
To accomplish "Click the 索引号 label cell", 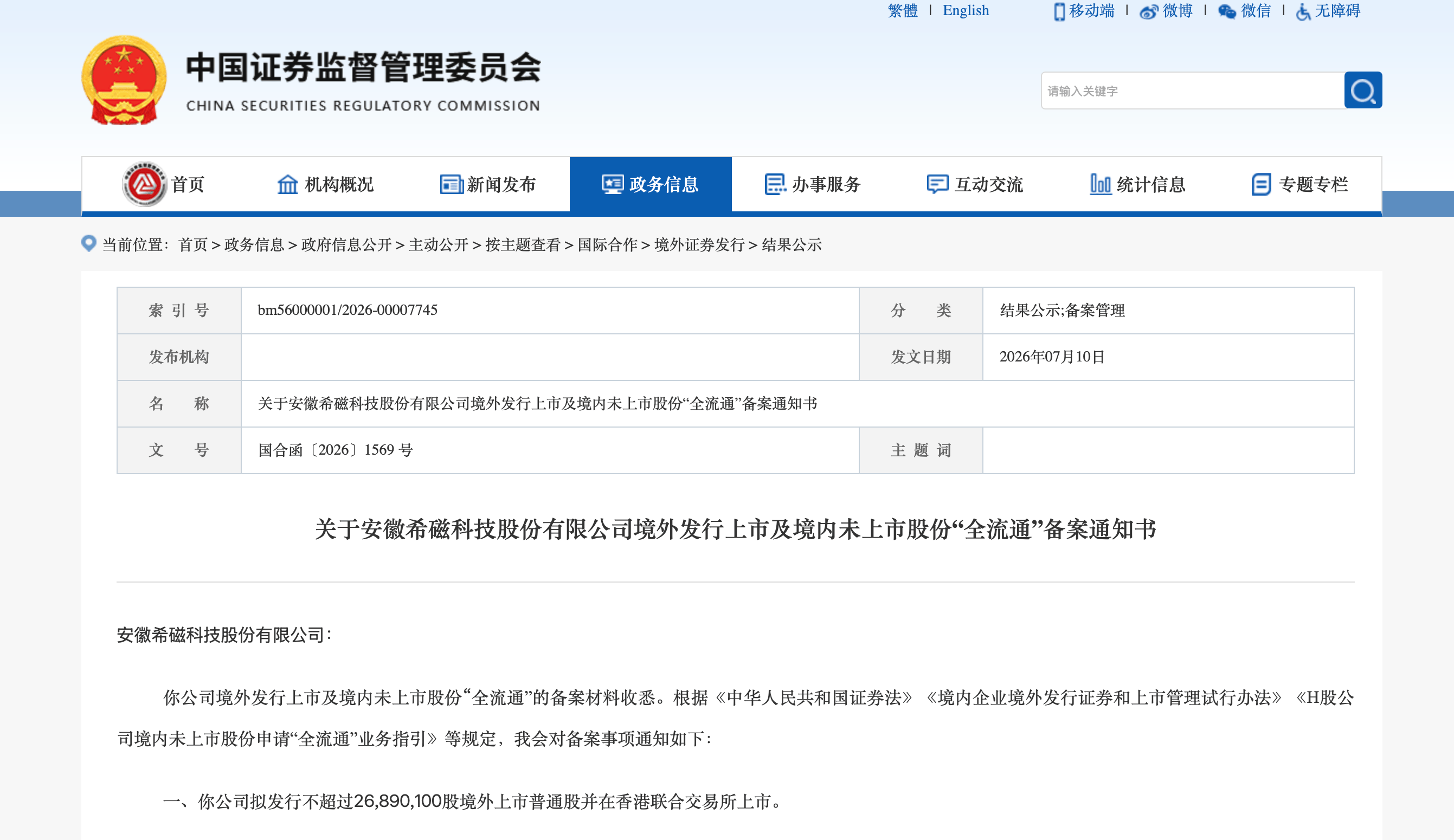I will click(x=179, y=311).
